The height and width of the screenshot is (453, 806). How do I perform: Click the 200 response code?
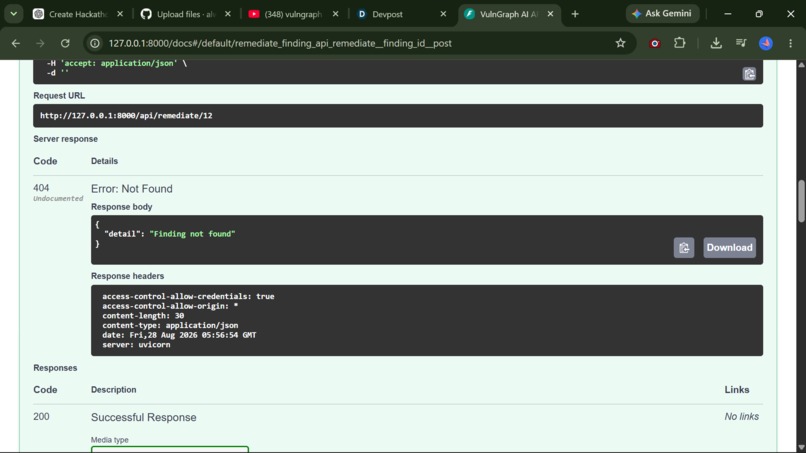tap(41, 416)
